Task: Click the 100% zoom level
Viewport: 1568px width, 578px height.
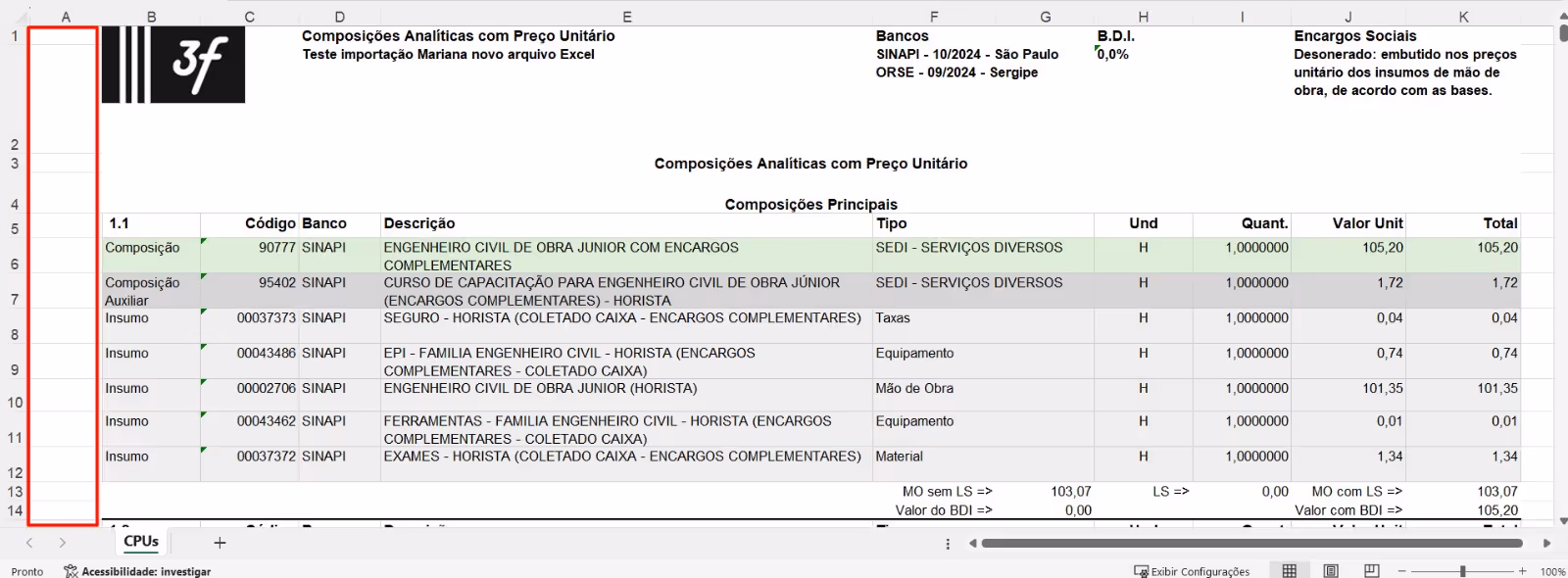Action: point(1552,571)
